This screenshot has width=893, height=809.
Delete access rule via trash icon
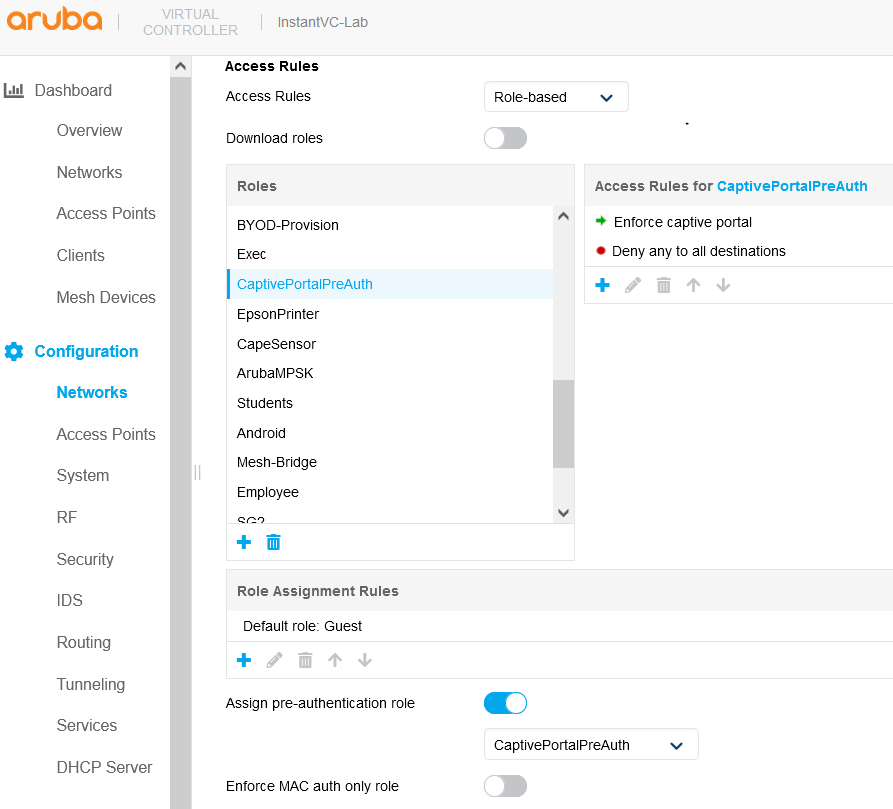click(x=663, y=285)
